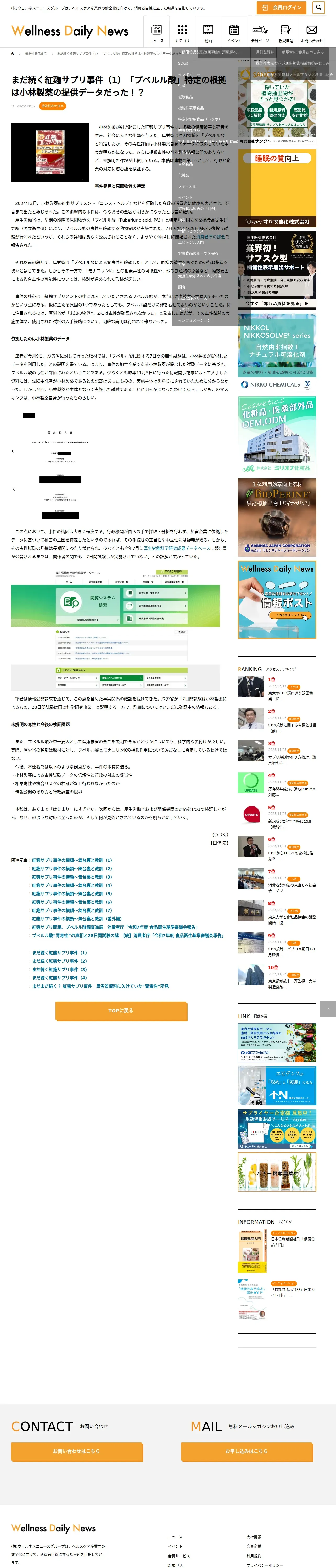336x1568 pixels.
Task: Select SDGs in the category dropdown
Action: click(x=183, y=63)
